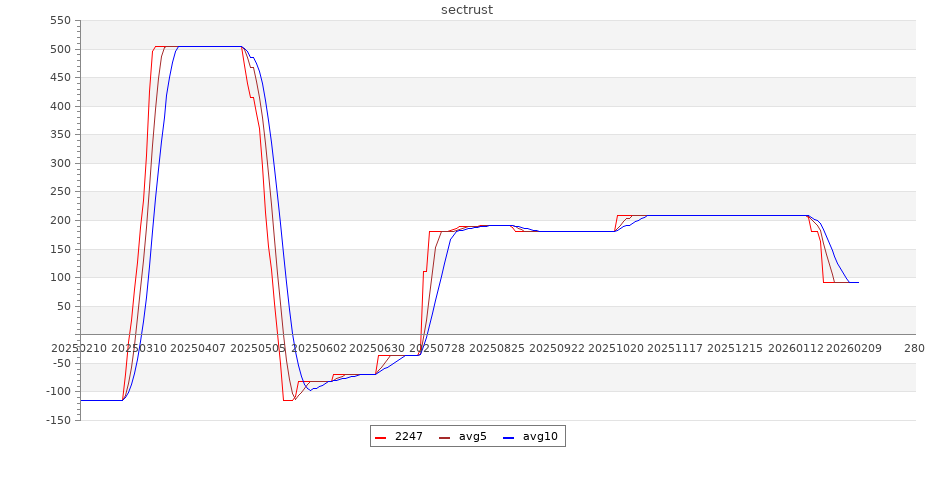935x500 pixels.
Task: Select the 20250728 x-axis date label
Action: click(x=437, y=348)
